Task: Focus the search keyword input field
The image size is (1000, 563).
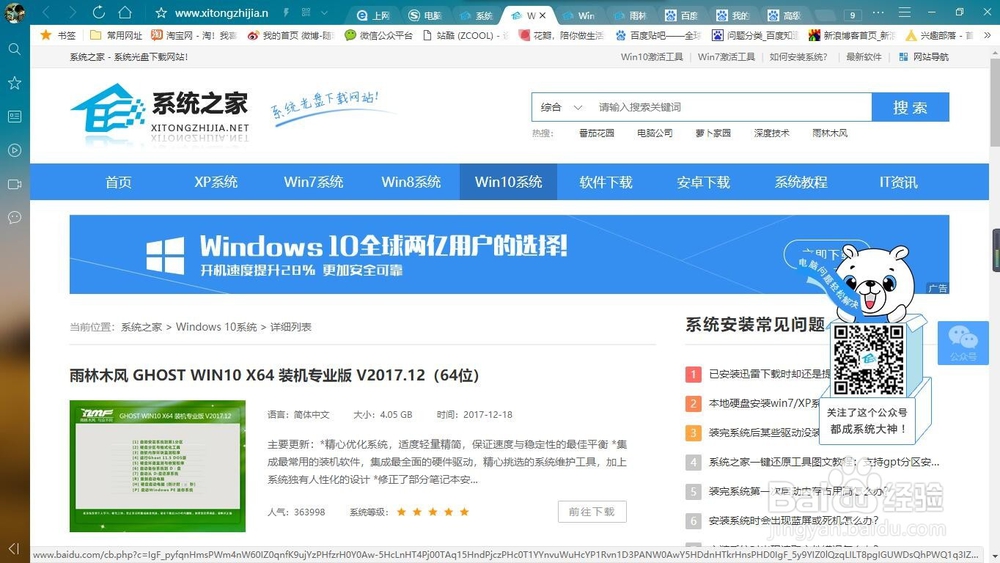Action: pyautogui.click(x=732, y=107)
